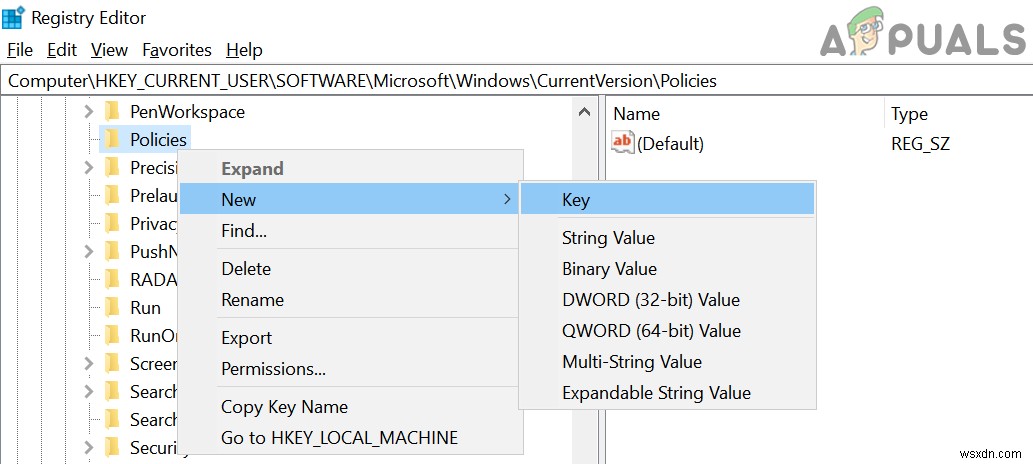Create a DWORD (32-bit) Value

coord(650,299)
